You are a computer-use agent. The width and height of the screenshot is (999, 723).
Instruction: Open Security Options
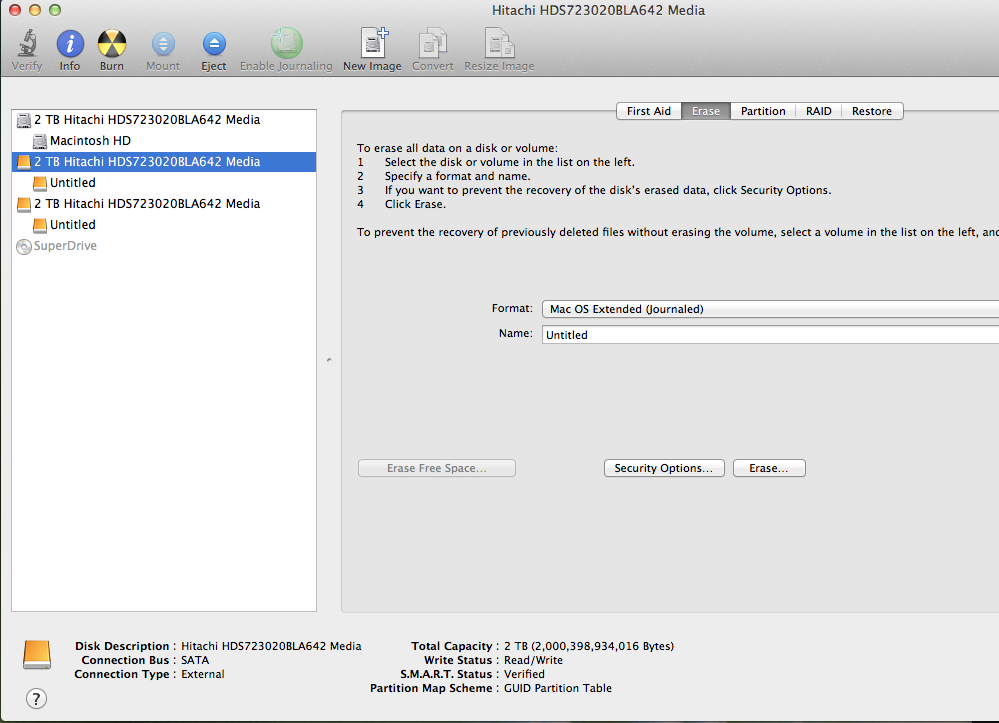coord(664,468)
